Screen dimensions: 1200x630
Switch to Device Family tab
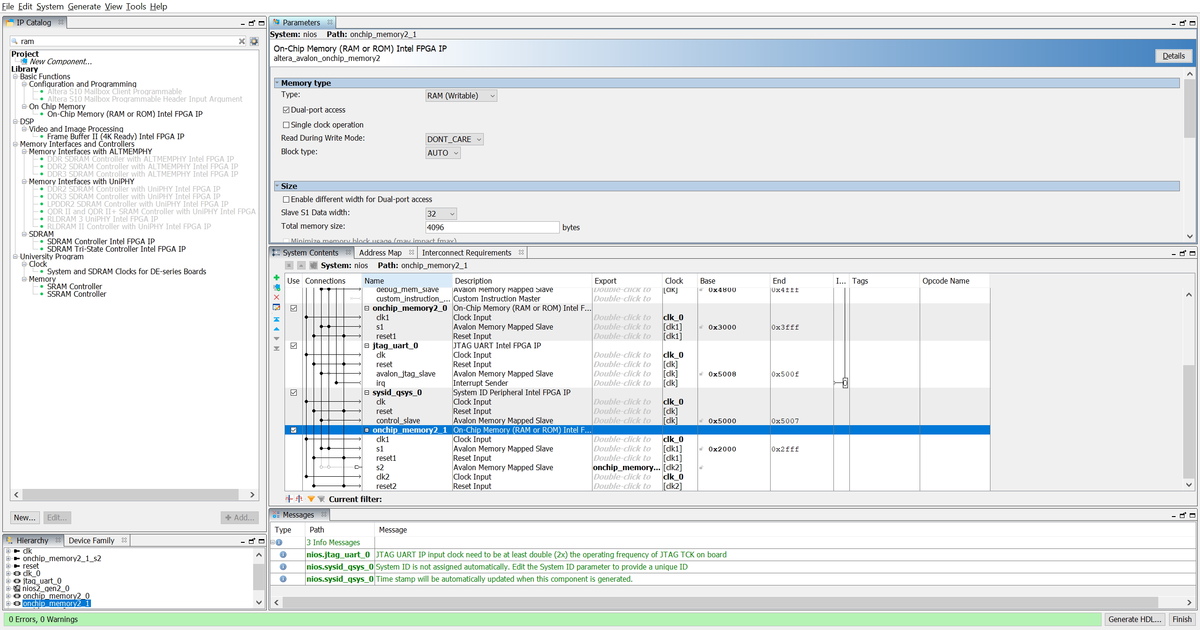coord(91,540)
